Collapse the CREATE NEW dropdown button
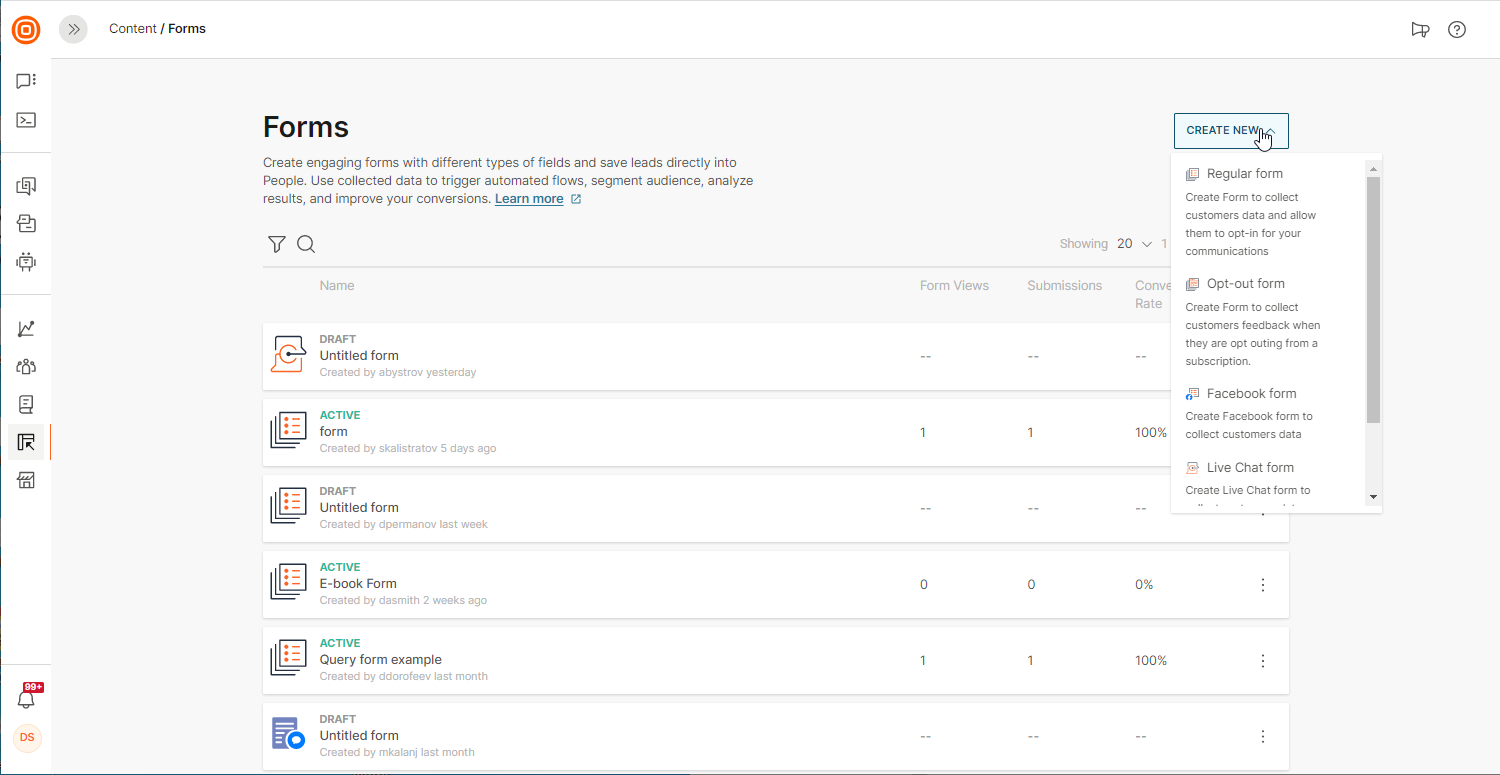 1231,131
